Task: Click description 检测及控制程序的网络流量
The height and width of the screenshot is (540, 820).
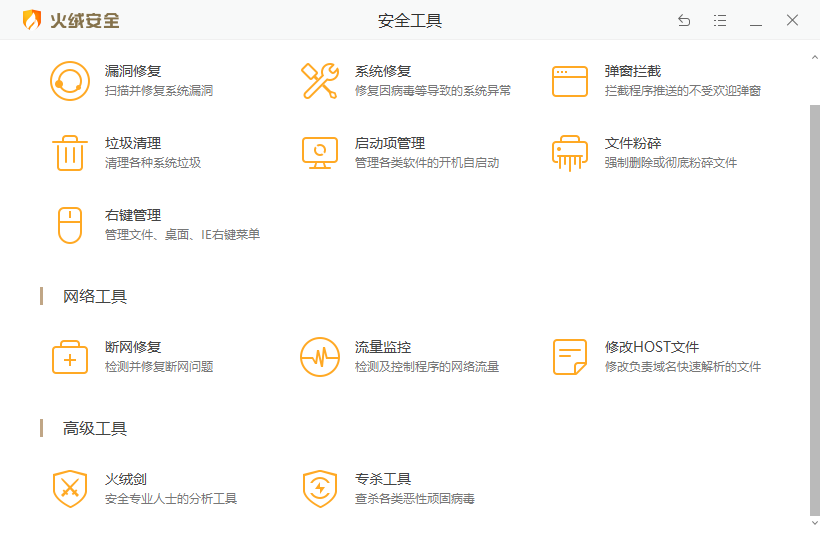Action: [427, 367]
